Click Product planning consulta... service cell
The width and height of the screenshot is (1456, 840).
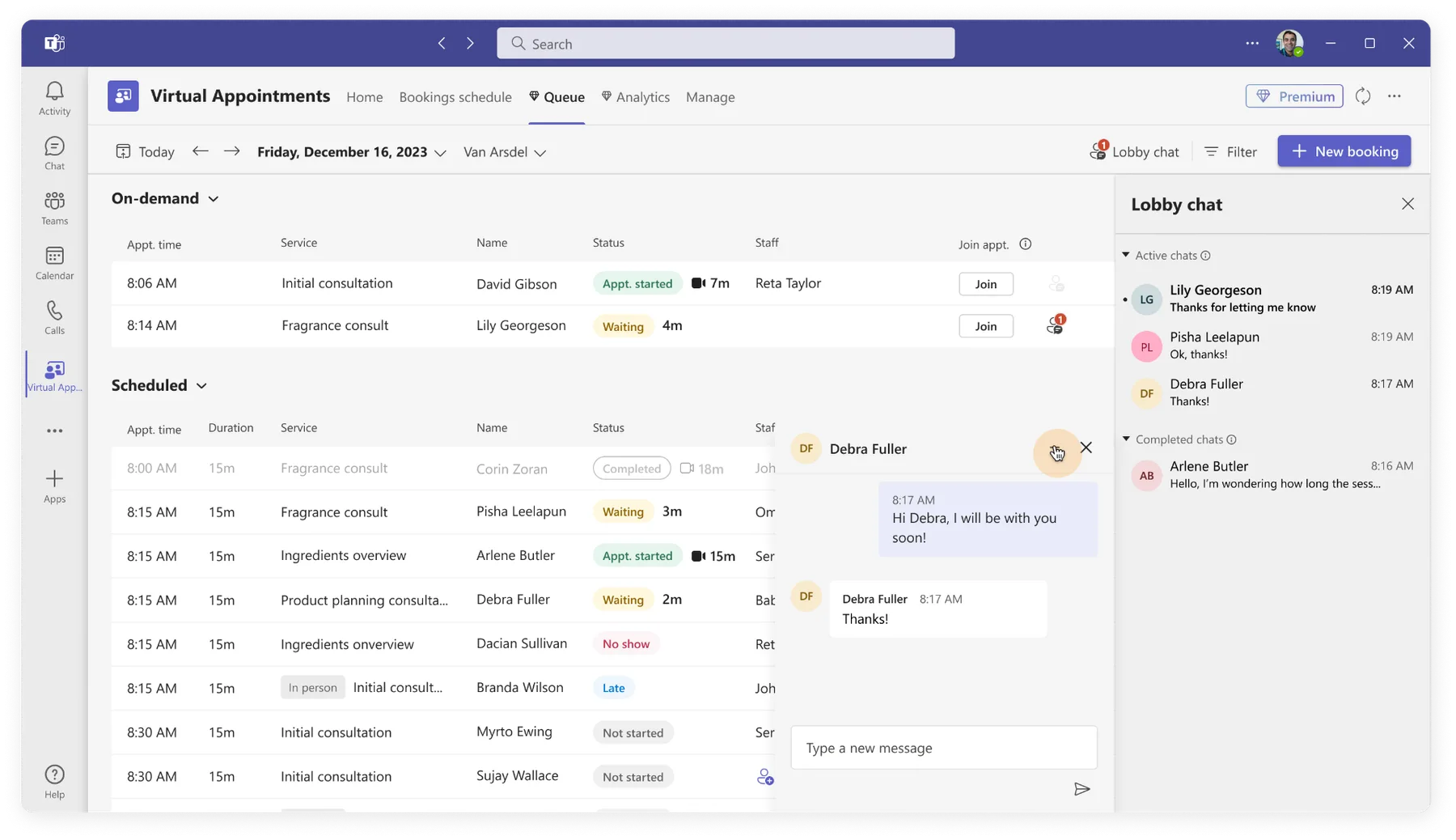pyautogui.click(x=364, y=600)
